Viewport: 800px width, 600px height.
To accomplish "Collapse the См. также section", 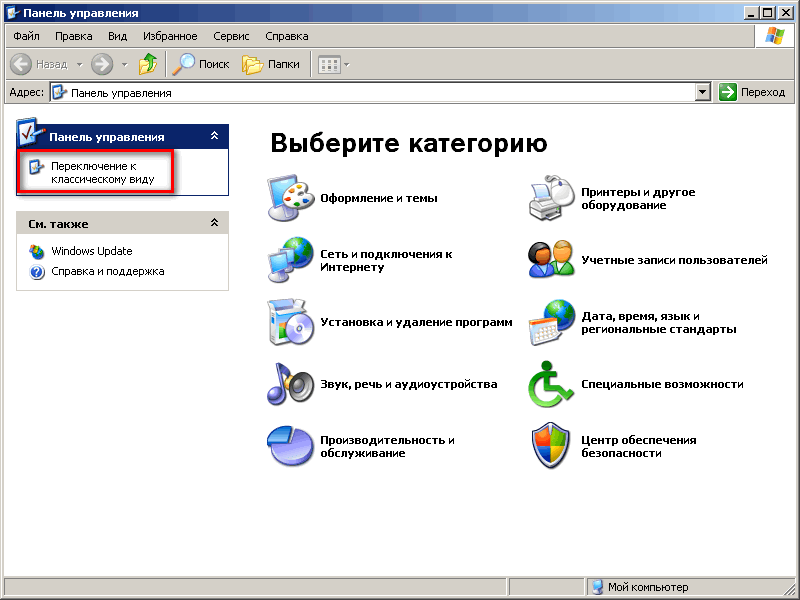I will [214, 223].
